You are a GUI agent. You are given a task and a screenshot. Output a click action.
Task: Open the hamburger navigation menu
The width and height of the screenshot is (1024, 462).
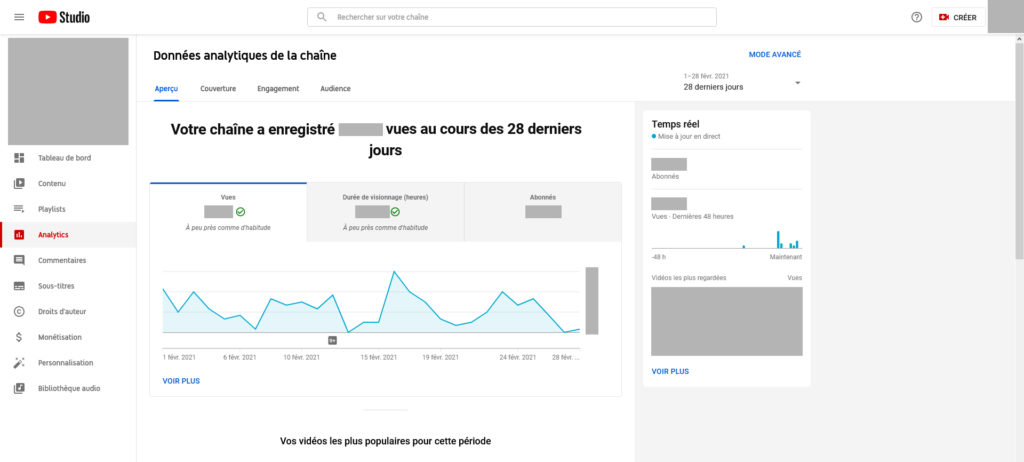pyautogui.click(x=19, y=17)
